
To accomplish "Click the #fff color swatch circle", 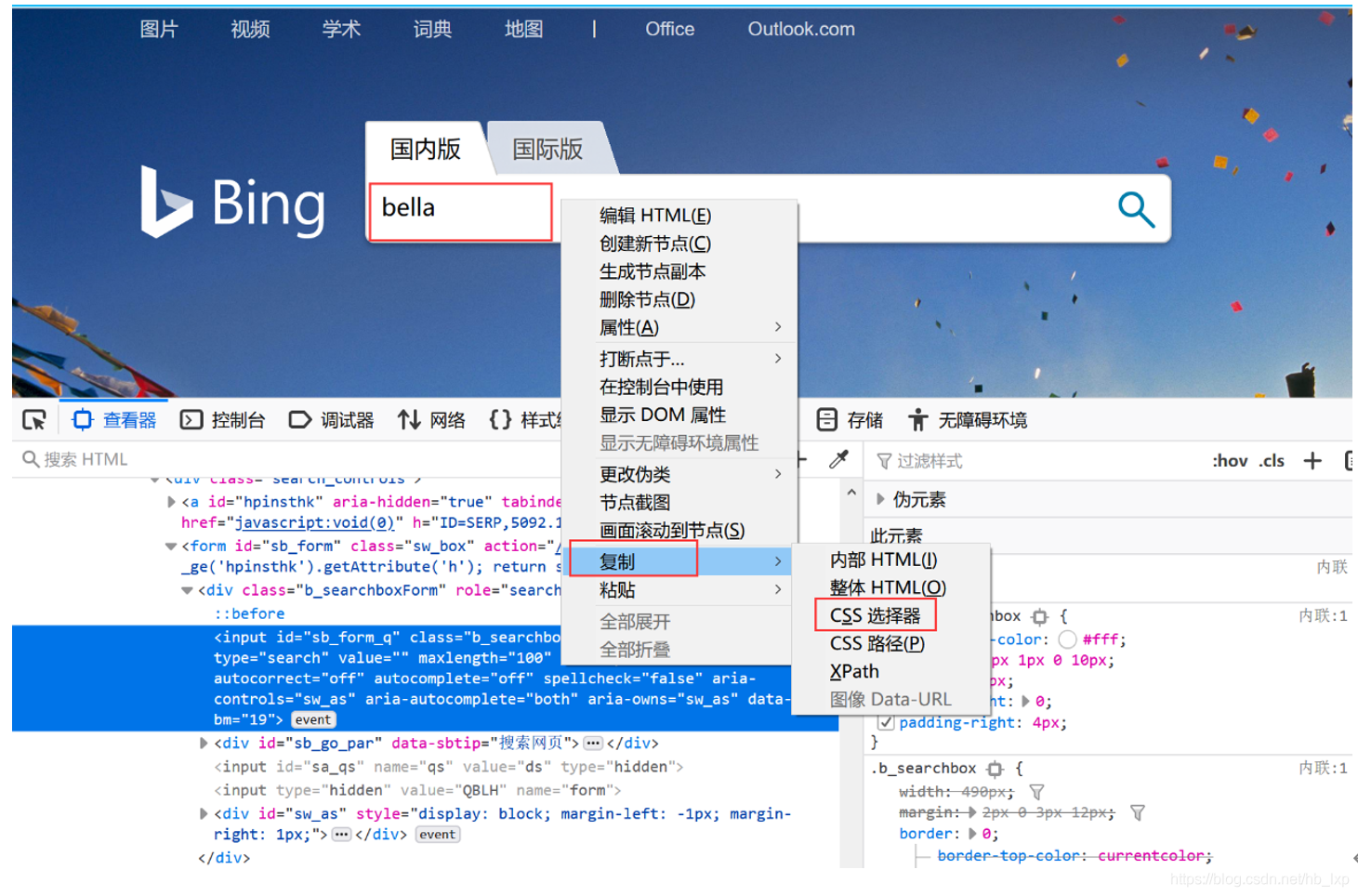I will tap(1067, 639).
